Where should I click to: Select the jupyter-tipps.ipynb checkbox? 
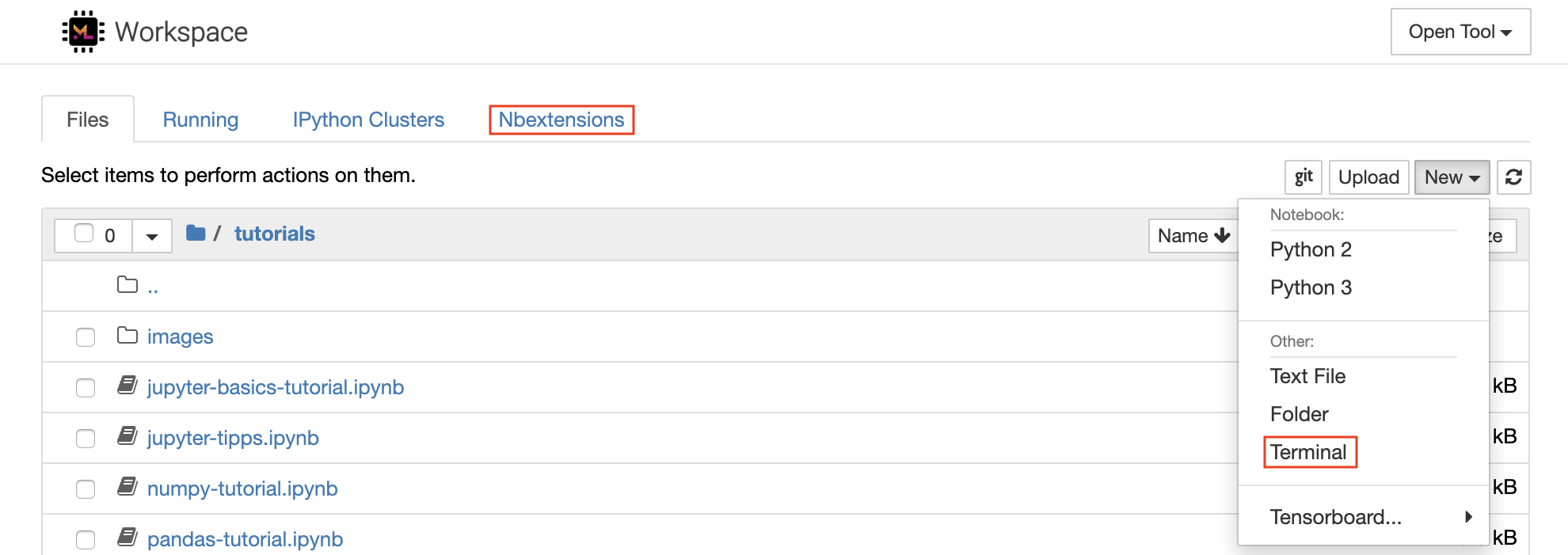86,439
